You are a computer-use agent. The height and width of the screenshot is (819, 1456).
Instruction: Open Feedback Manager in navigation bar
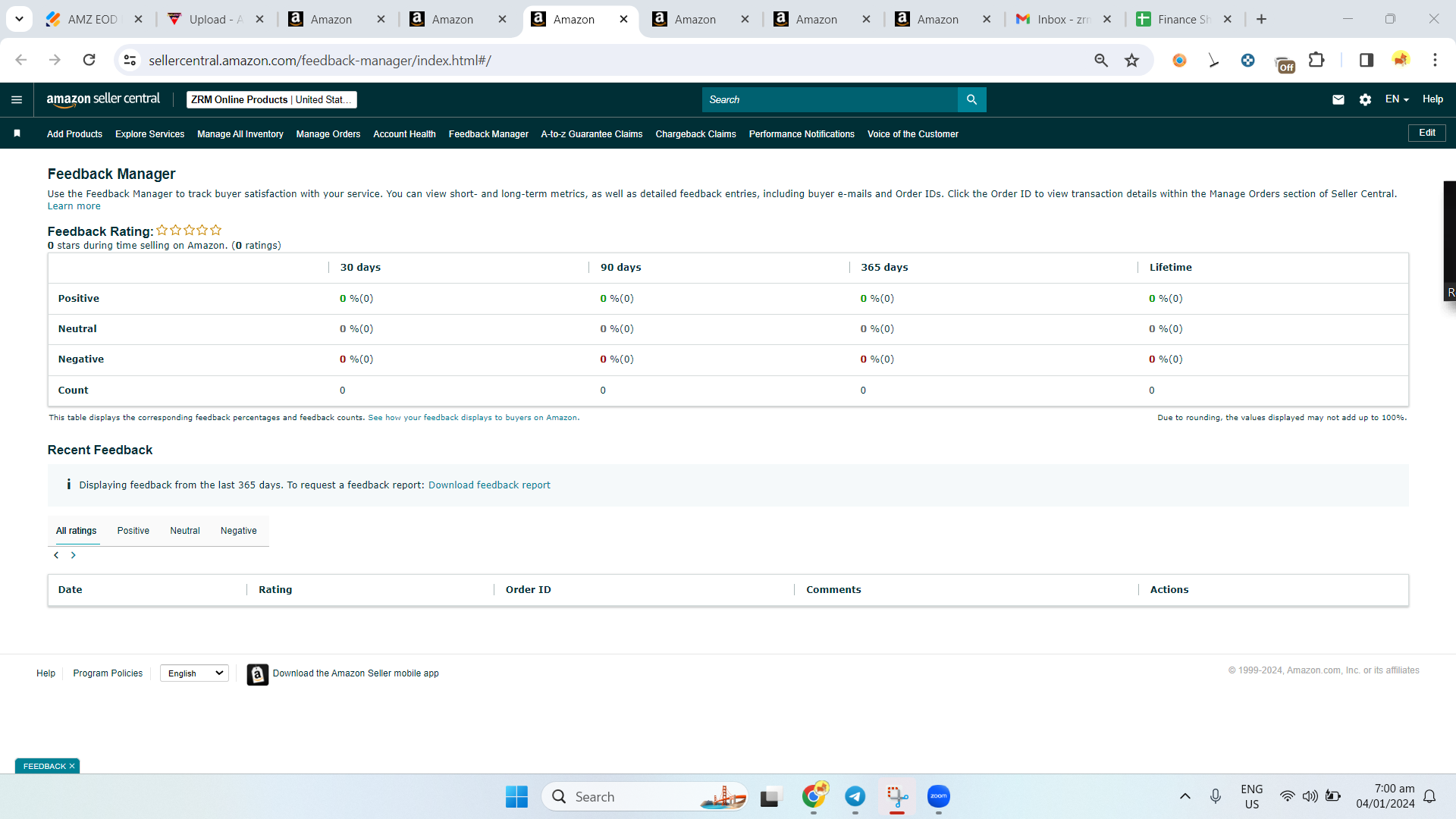(x=488, y=134)
